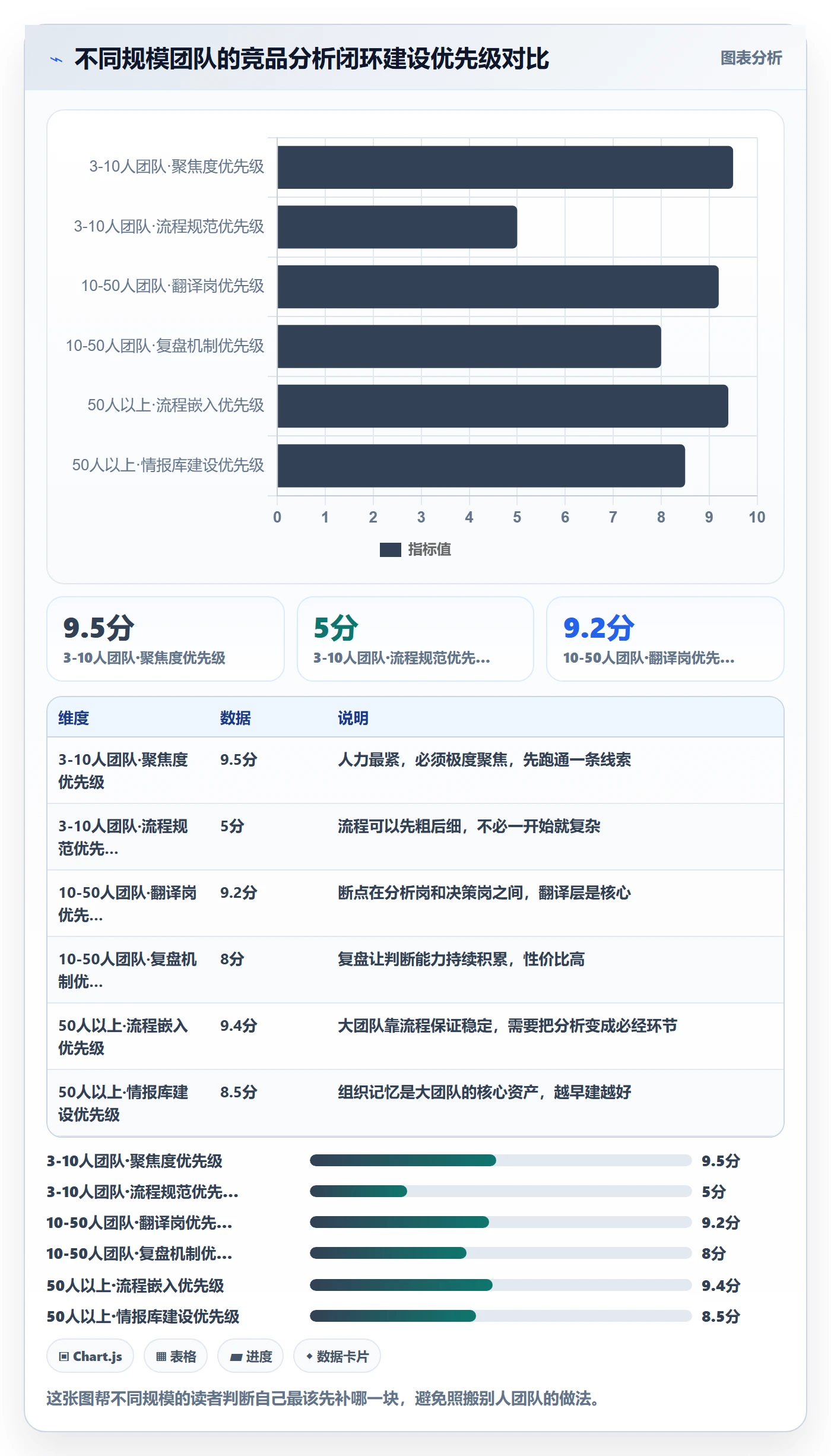Screen dimensions: 831x1456
Task: Click the 50人以上·情报库建设优先级 chart bar
Action: click(481, 466)
